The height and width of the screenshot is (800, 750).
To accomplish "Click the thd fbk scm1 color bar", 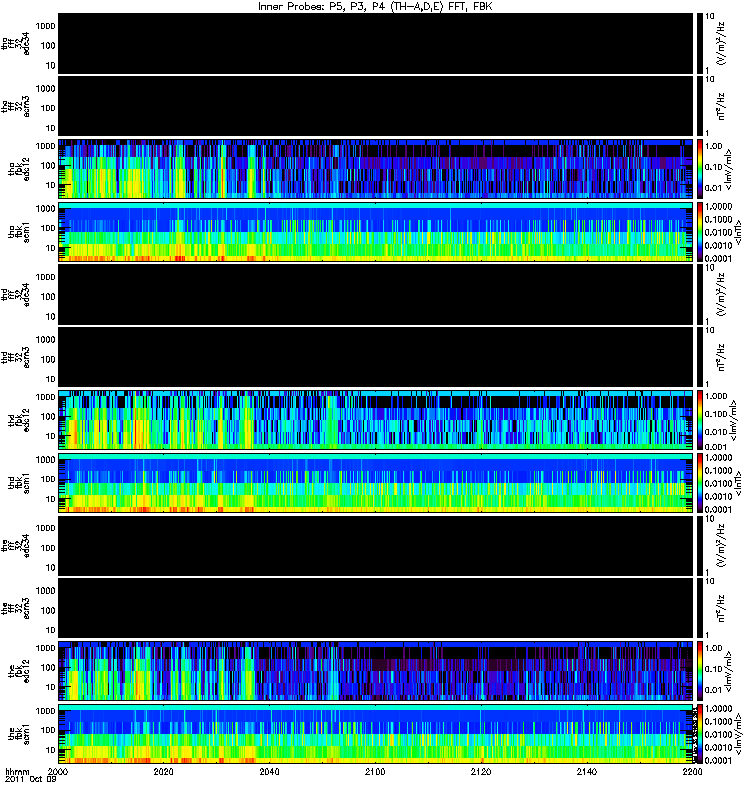I will coord(699,483).
